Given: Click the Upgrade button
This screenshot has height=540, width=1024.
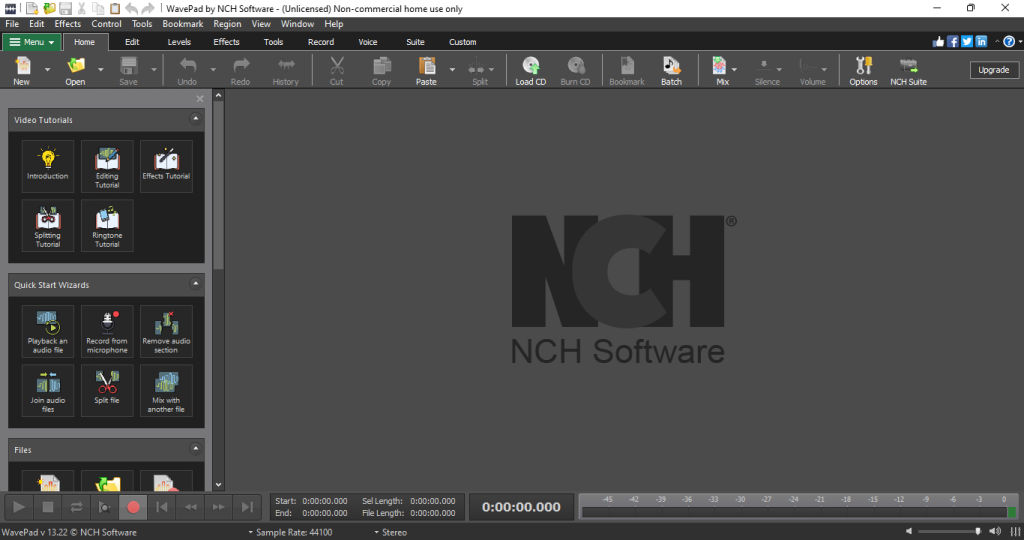Looking at the screenshot, I should point(993,70).
